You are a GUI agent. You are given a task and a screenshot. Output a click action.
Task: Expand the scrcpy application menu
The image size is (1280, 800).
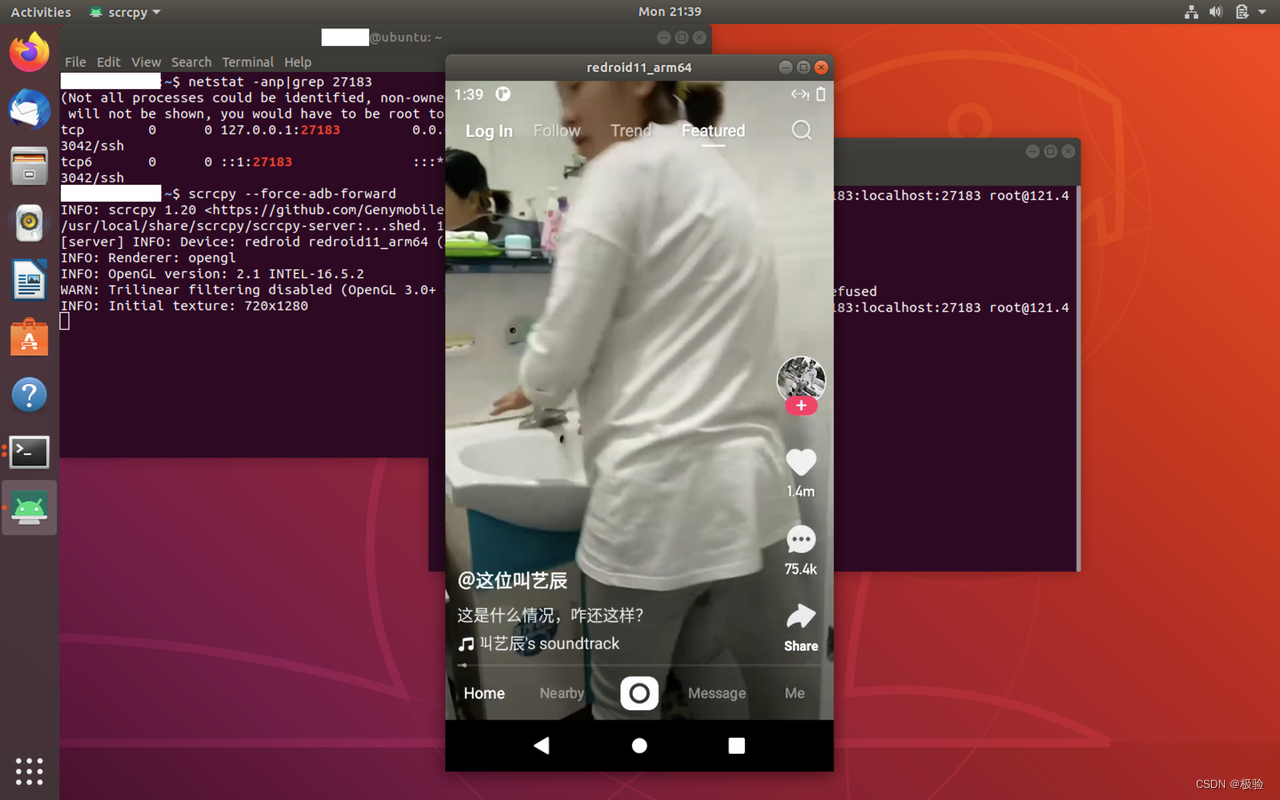pyautogui.click(x=125, y=12)
